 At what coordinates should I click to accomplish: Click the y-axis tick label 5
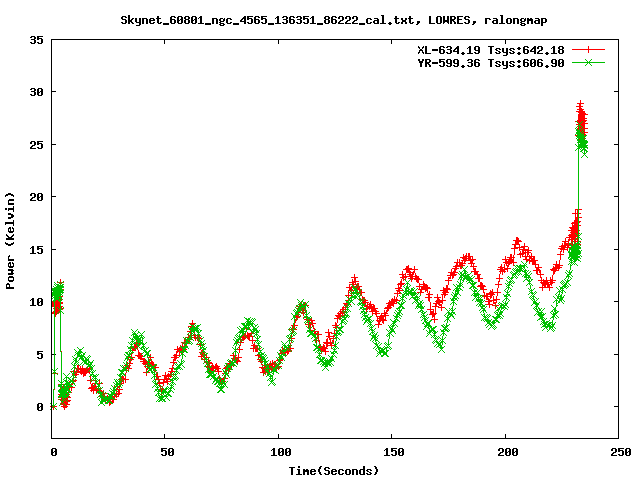40,355
